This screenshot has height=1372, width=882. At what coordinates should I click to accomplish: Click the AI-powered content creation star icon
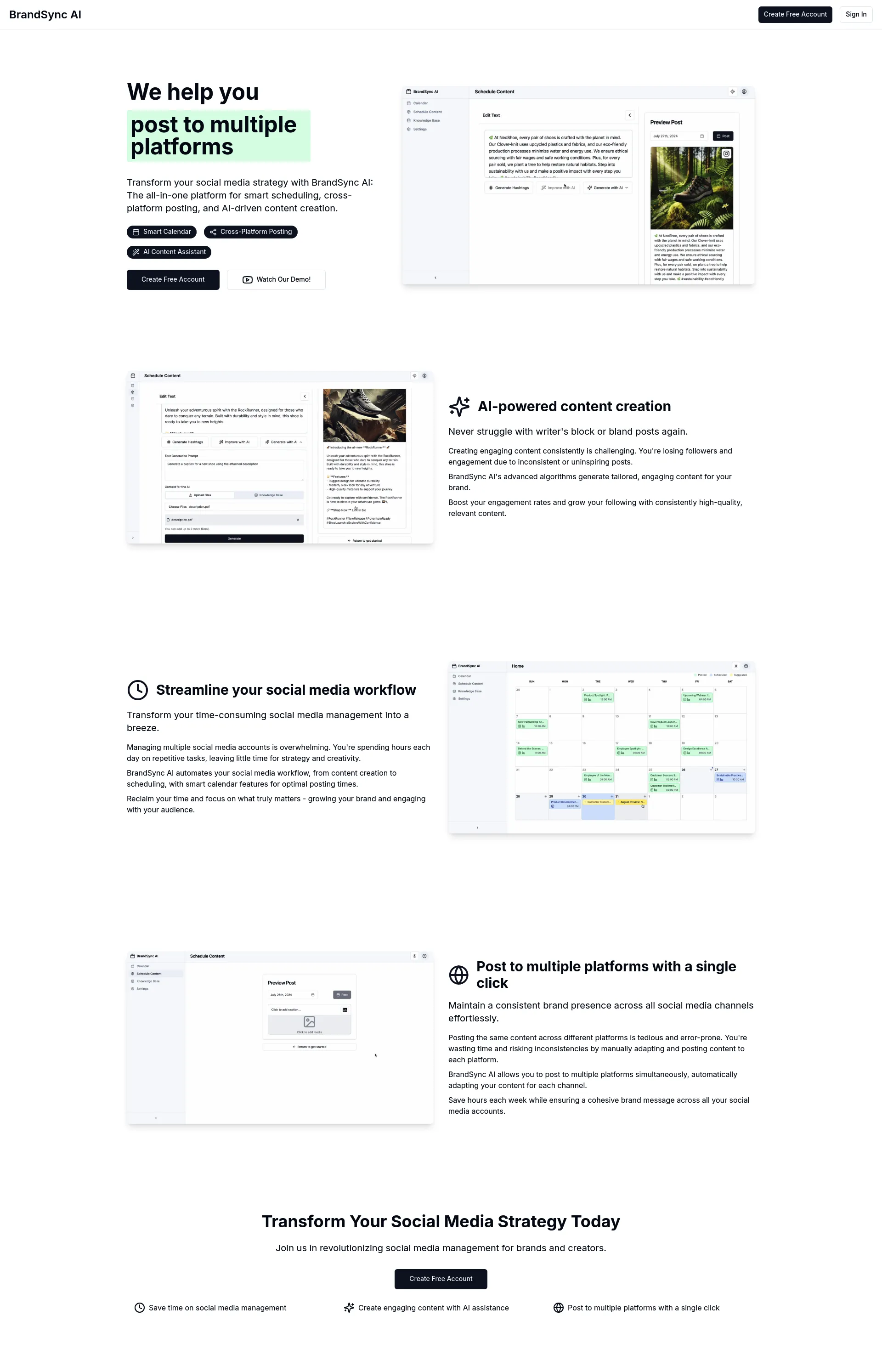pyautogui.click(x=459, y=407)
